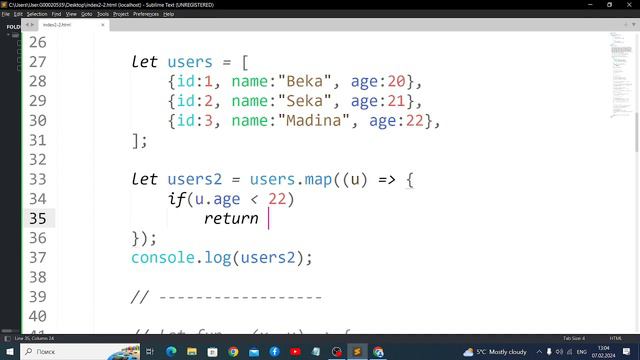Viewport: 640px width, 360px height.
Task: Open Tab Size: 4 indentation selector
Action: [574, 338]
